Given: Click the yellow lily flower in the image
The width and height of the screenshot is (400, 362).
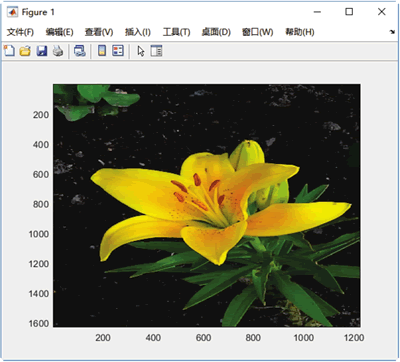Looking at the screenshot, I should pos(213,203).
